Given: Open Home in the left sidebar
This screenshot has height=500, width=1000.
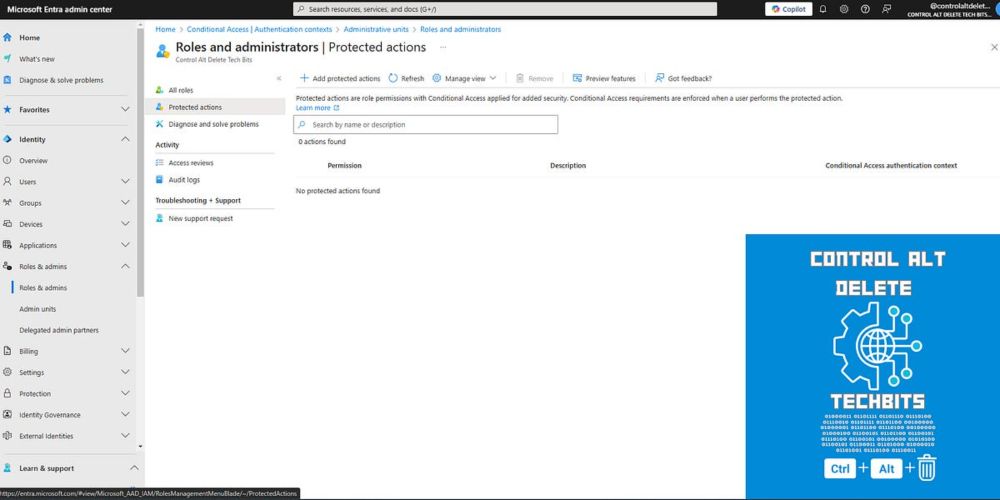Looking at the screenshot, I should pos(29,38).
